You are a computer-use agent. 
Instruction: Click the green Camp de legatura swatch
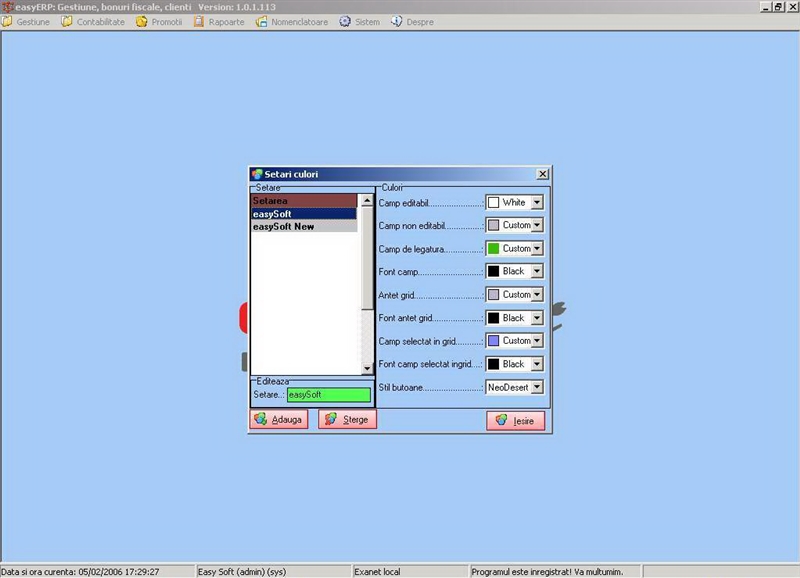click(x=493, y=248)
